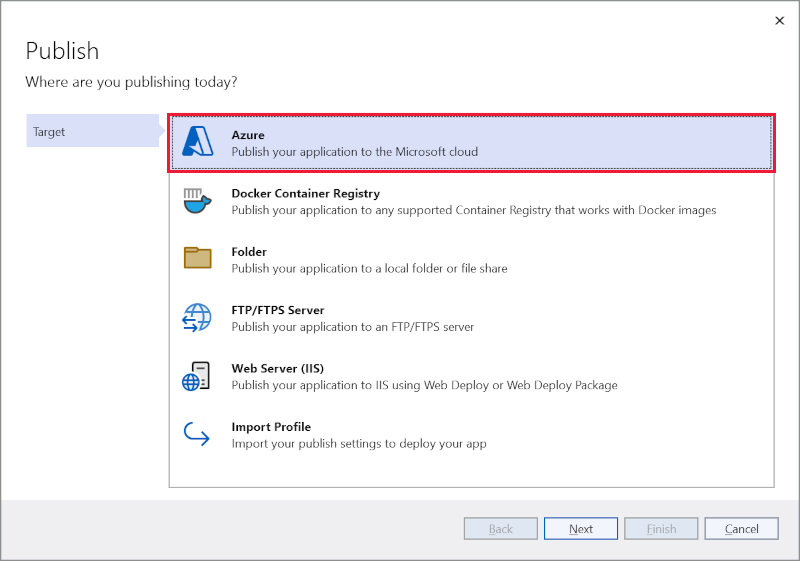Select the Import Profile title
This screenshot has height=561, width=800.
pyautogui.click(x=271, y=427)
